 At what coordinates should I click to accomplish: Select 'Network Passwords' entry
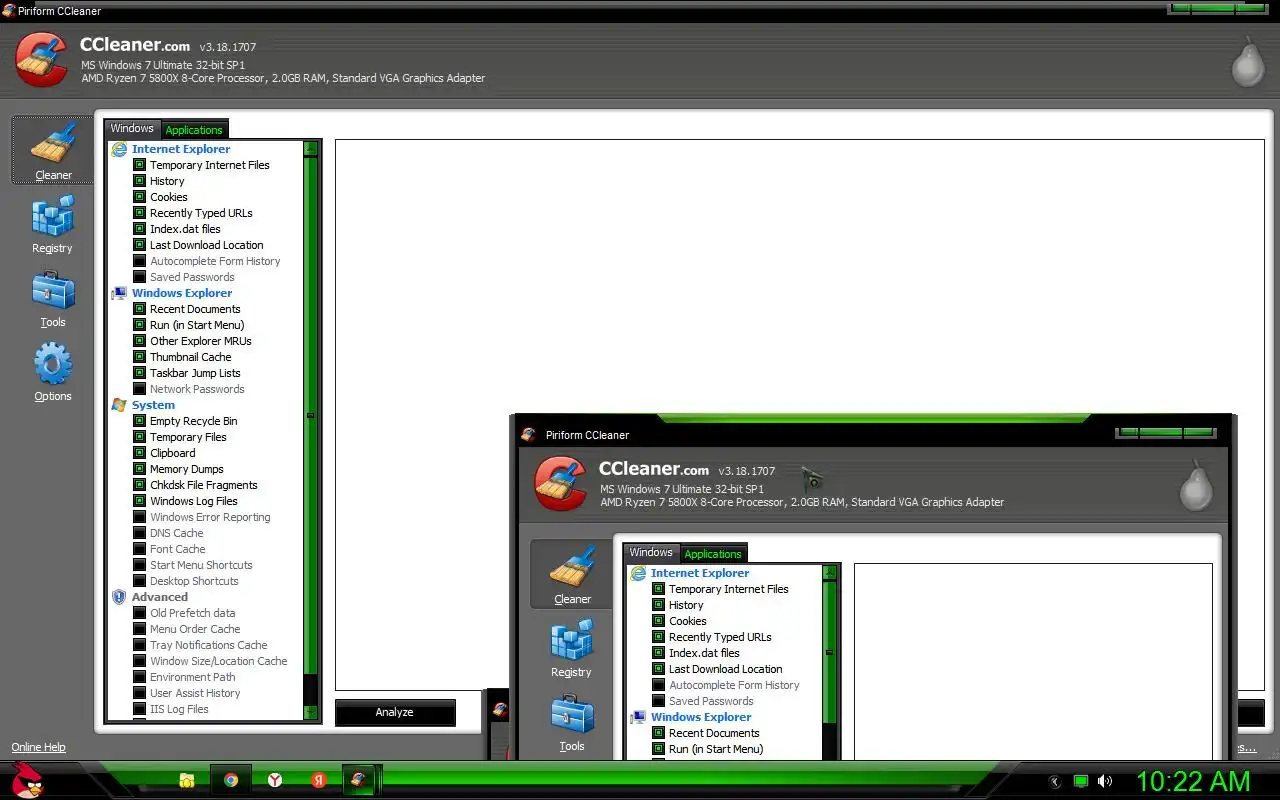coord(197,389)
